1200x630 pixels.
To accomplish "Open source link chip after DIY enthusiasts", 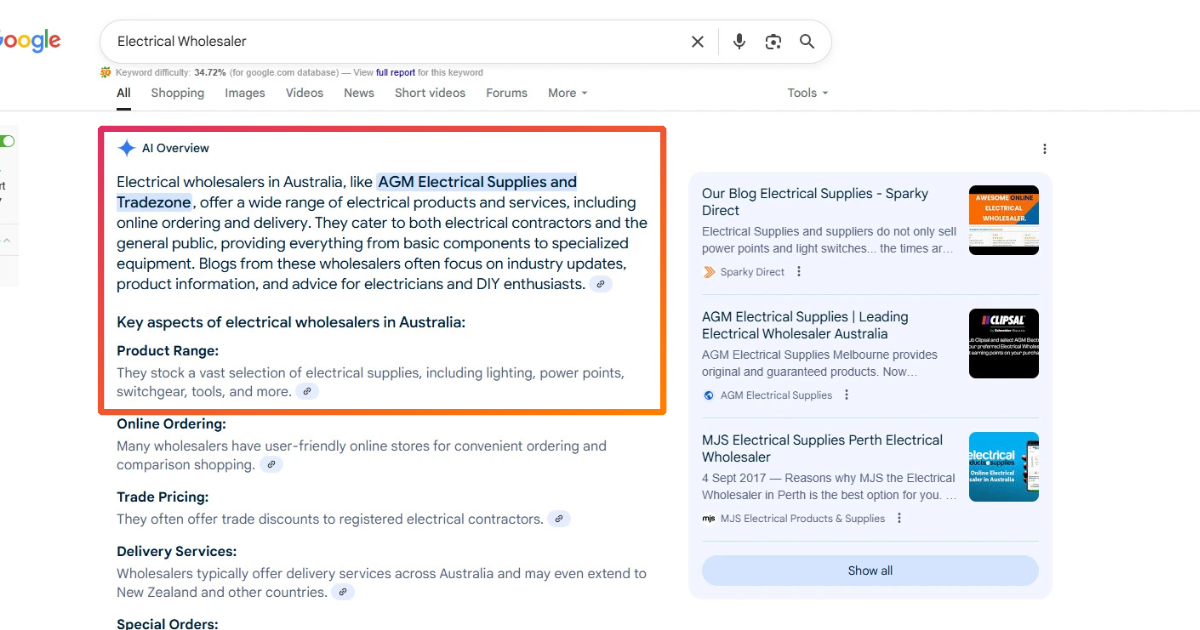I will pos(600,284).
